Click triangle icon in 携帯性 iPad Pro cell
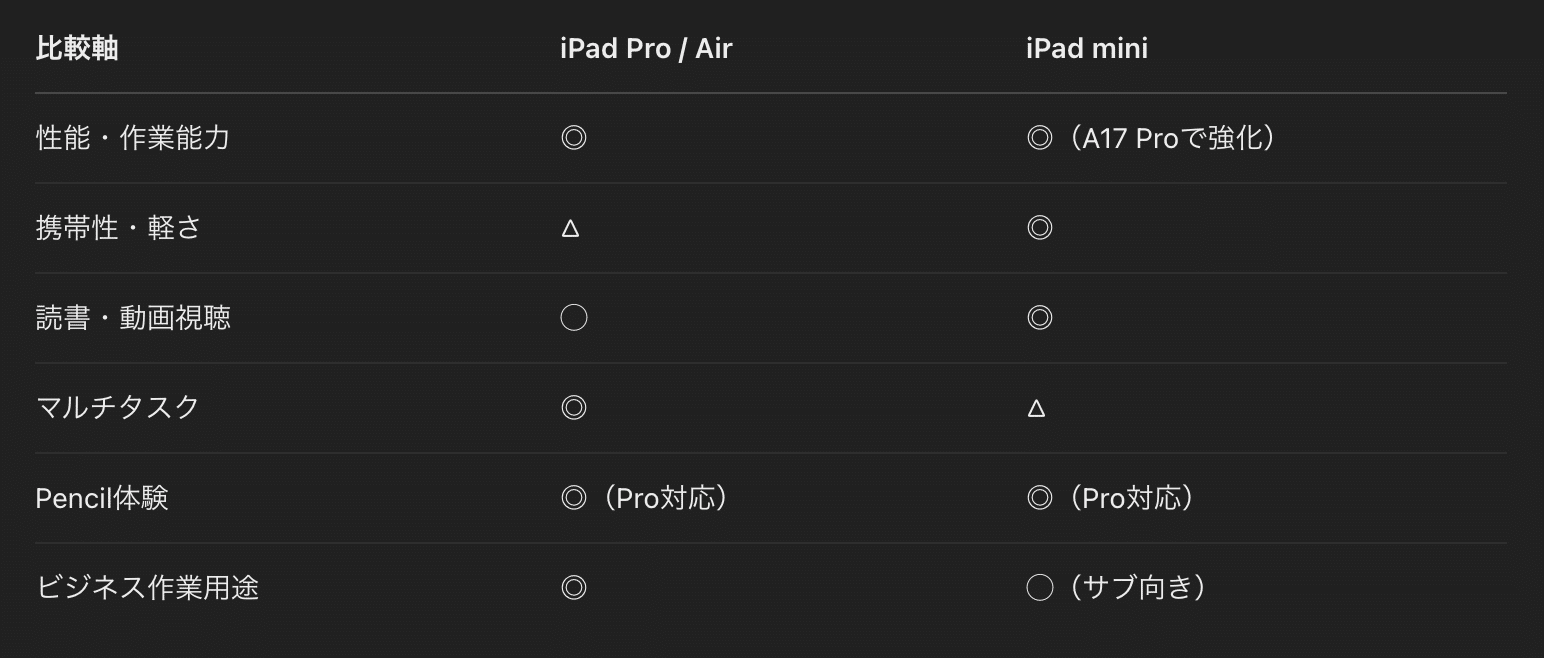Image resolution: width=1544 pixels, height=658 pixels. pyautogui.click(x=571, y=229)
